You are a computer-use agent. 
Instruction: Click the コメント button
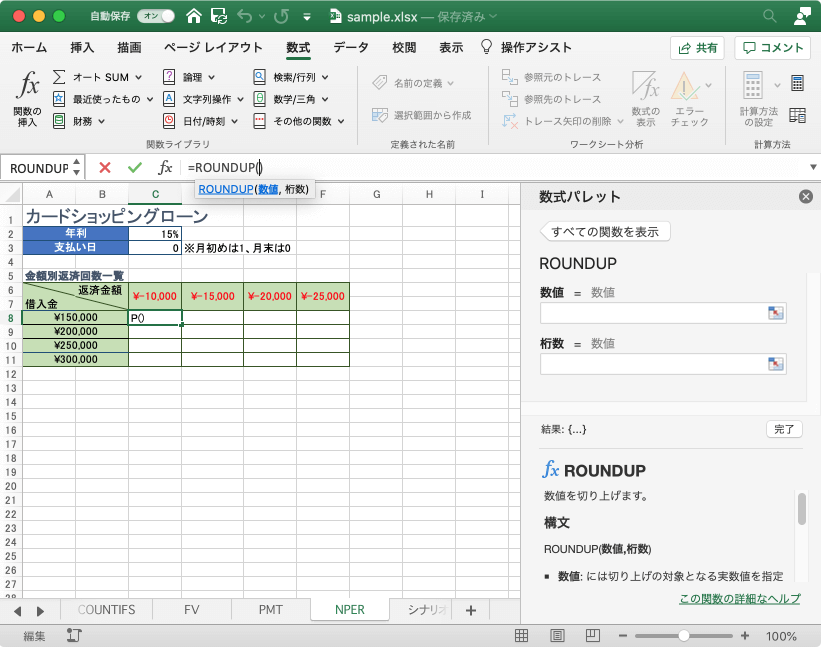(773, 48)
